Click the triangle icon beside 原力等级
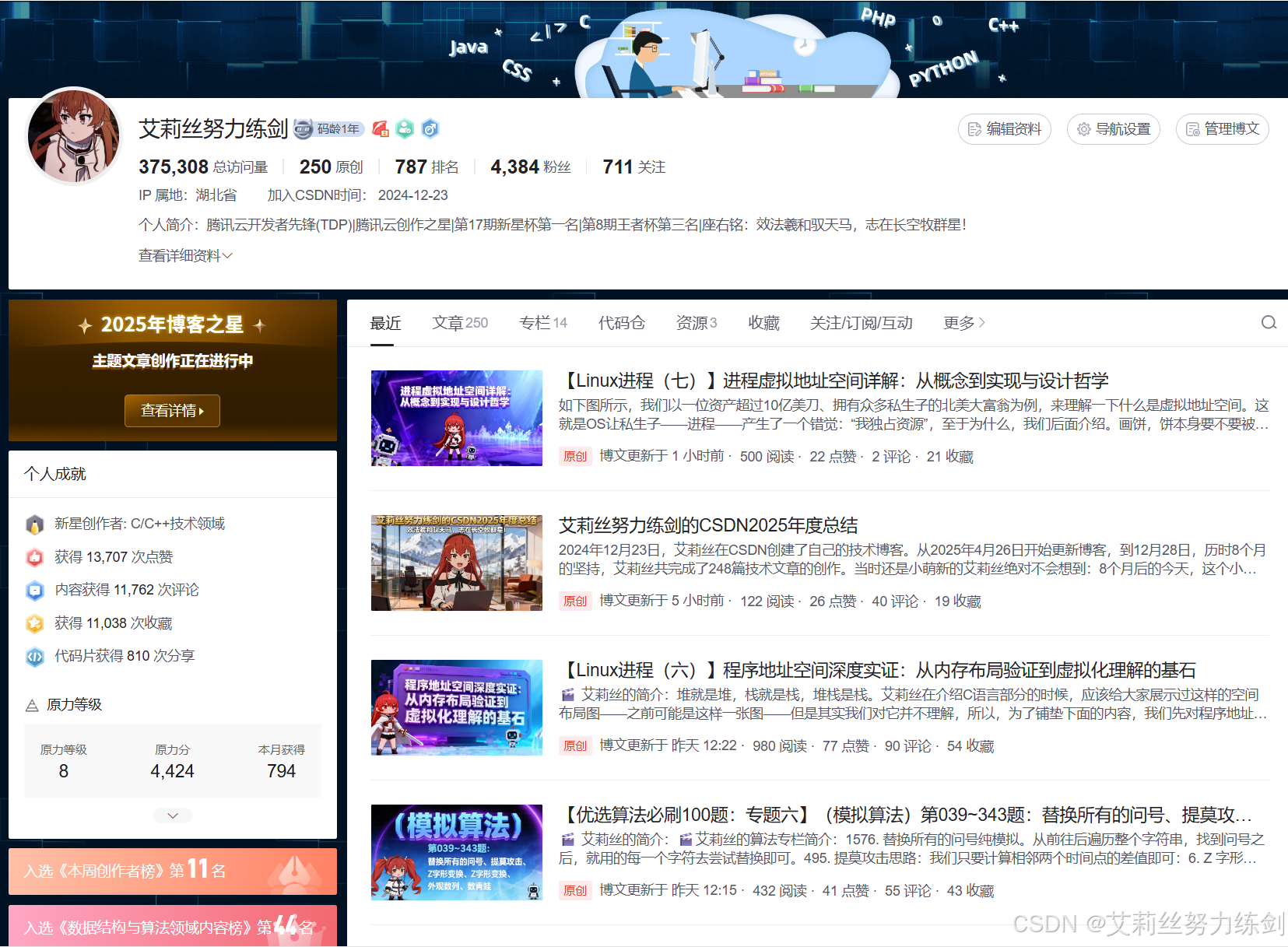The width and height of the screenshot is (1288, 947). (x=32, y=705)
